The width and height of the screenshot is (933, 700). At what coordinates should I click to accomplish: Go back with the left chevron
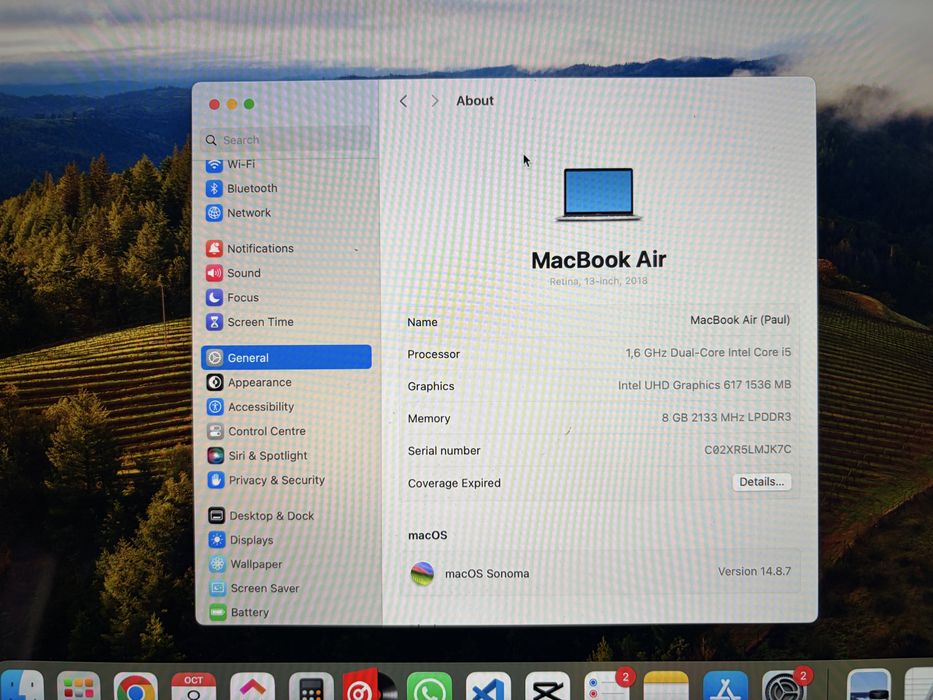[403, 101]
